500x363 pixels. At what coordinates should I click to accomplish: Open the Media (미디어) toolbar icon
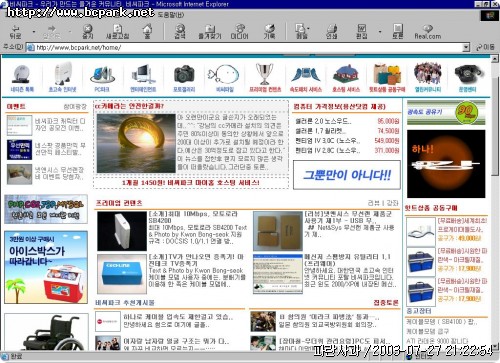(240, 31)
